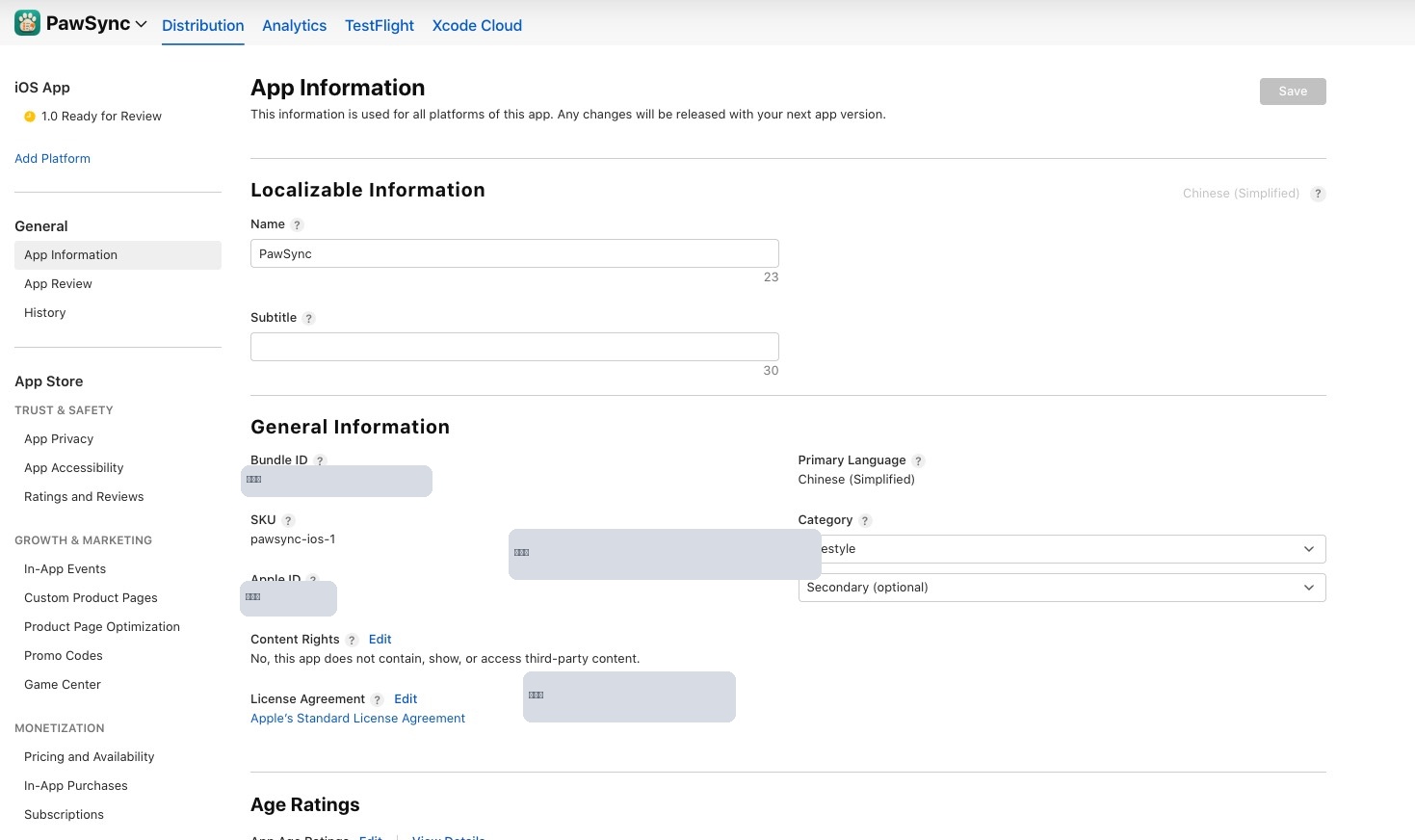Click the Add Platform link

(52, 159)
